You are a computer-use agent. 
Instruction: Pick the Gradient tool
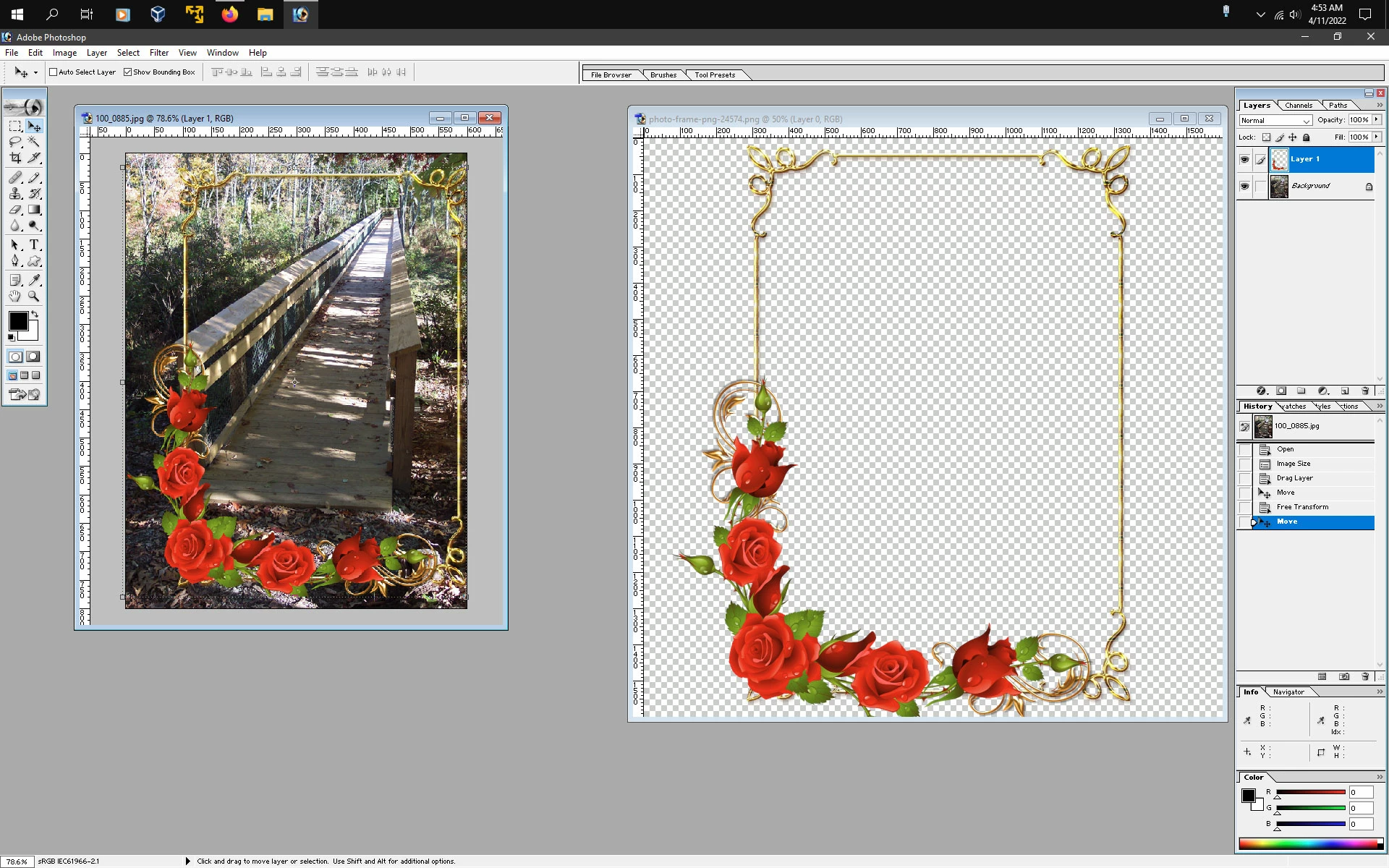pos(34,210)
